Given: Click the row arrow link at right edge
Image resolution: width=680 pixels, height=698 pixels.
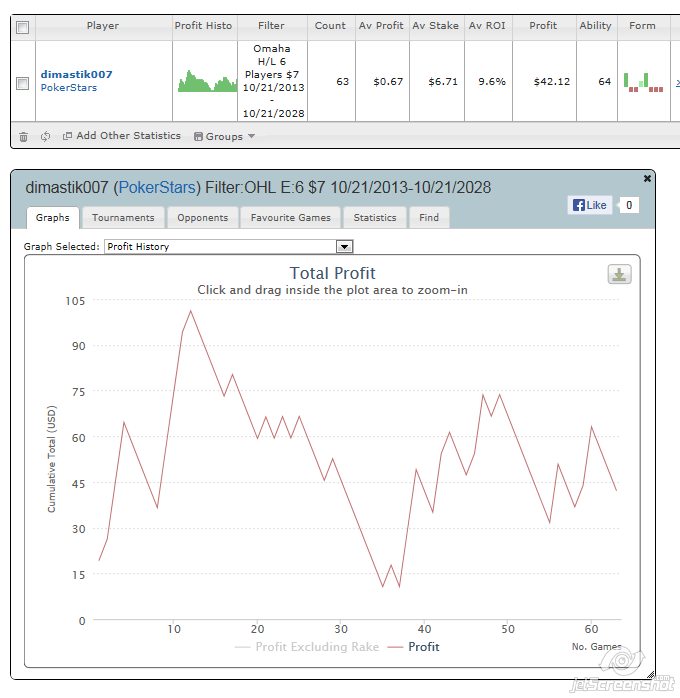Looking at the screenshot, I should tap(677, 82).
